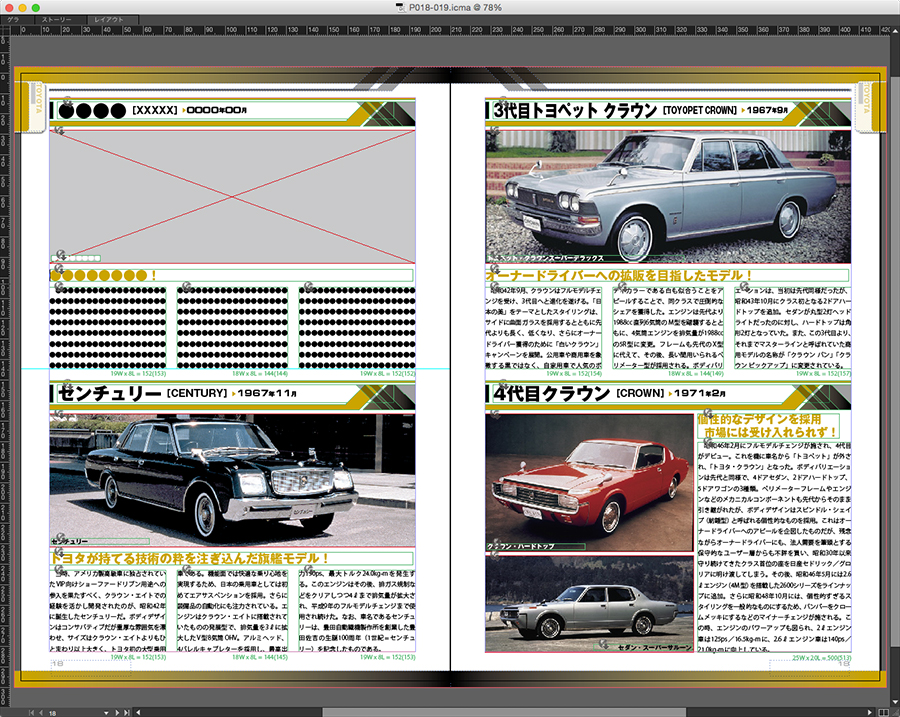Viewport: 900px width, 717px height.
Task: Click the 1967年9月 date text
Action: pos(767,110)
